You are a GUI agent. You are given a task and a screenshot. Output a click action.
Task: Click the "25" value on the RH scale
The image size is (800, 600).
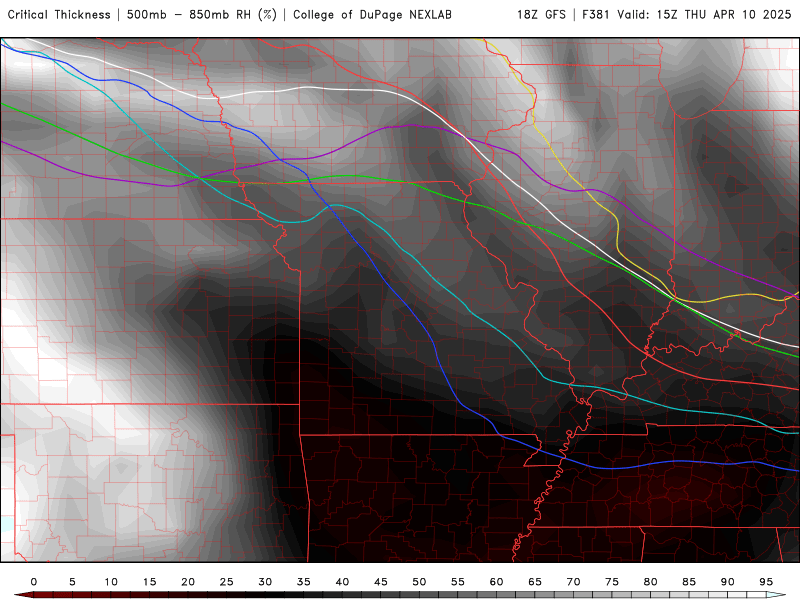(227, 582)
